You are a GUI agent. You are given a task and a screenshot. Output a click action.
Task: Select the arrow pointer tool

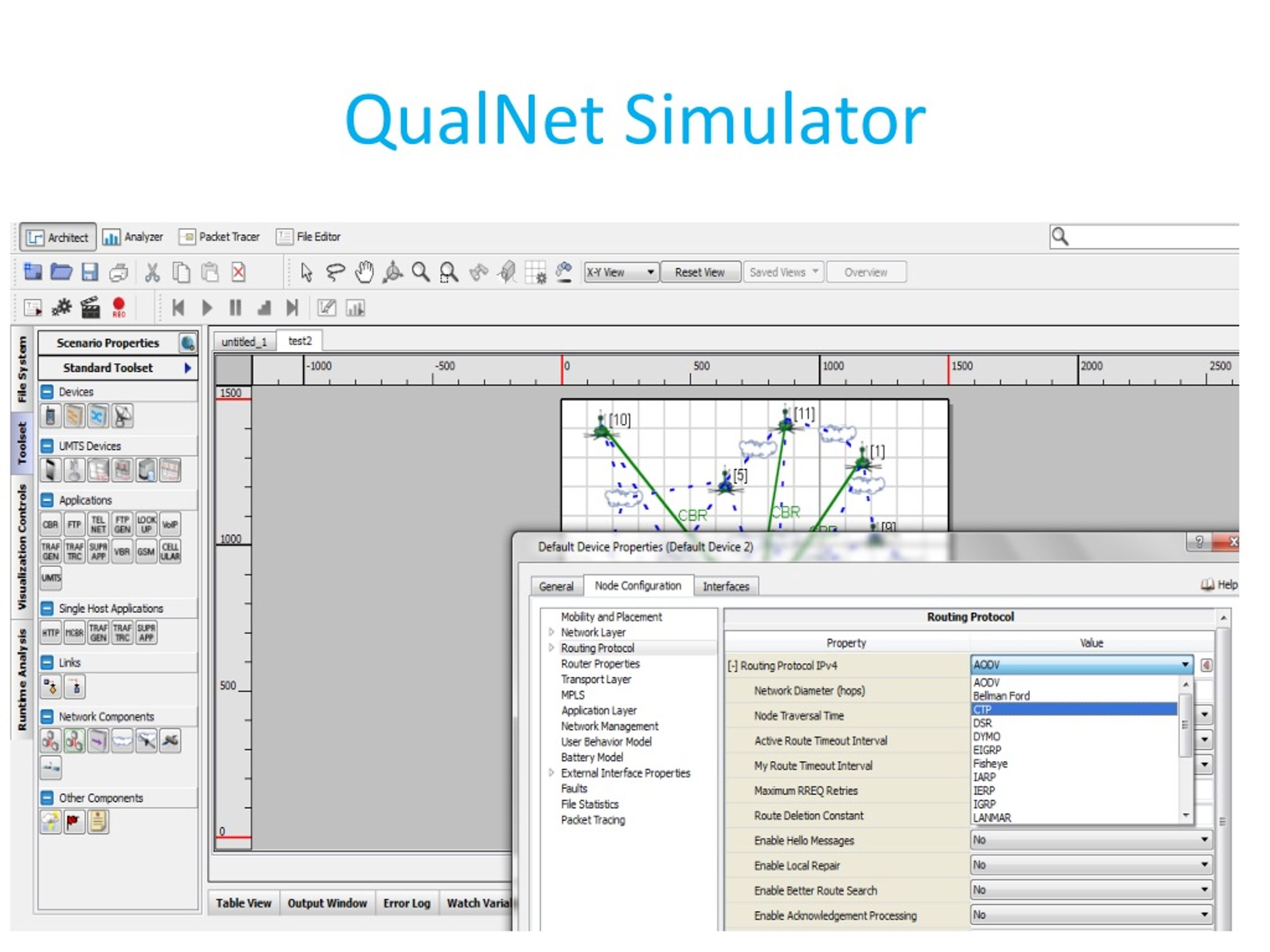[x=307, y=273]
